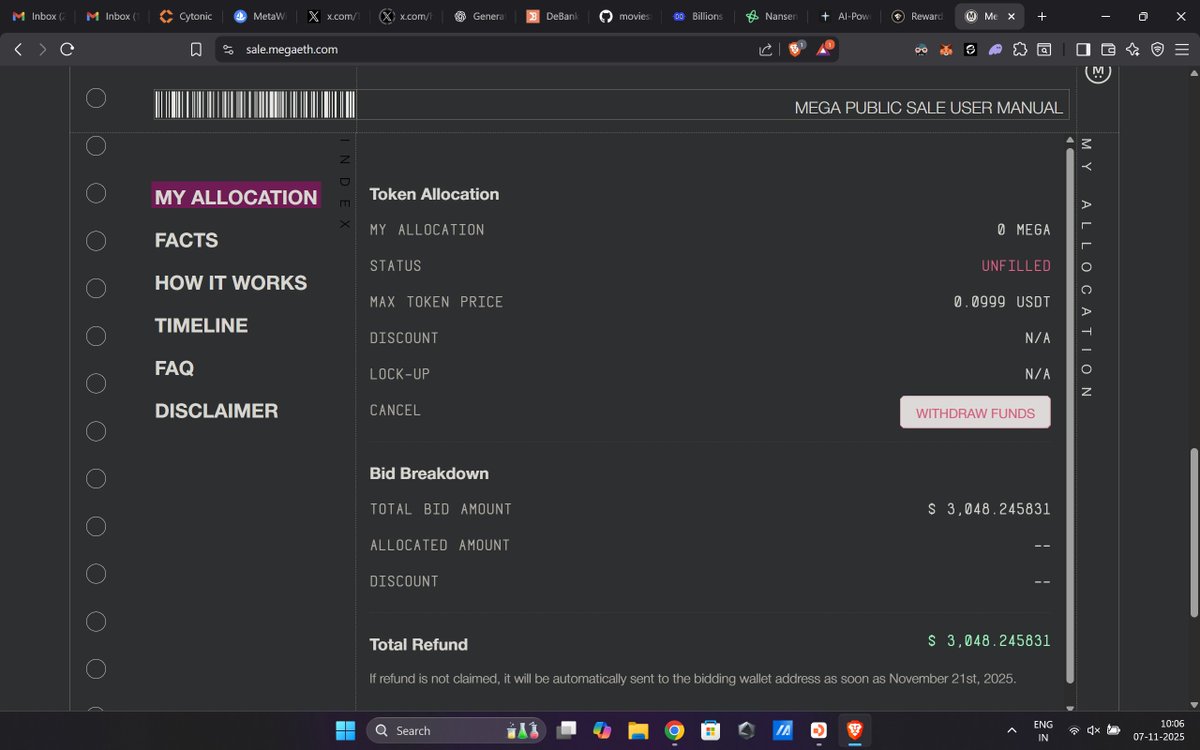Switch to the GitHub movies tab
1200x750 pixels.
pos(625,16)
